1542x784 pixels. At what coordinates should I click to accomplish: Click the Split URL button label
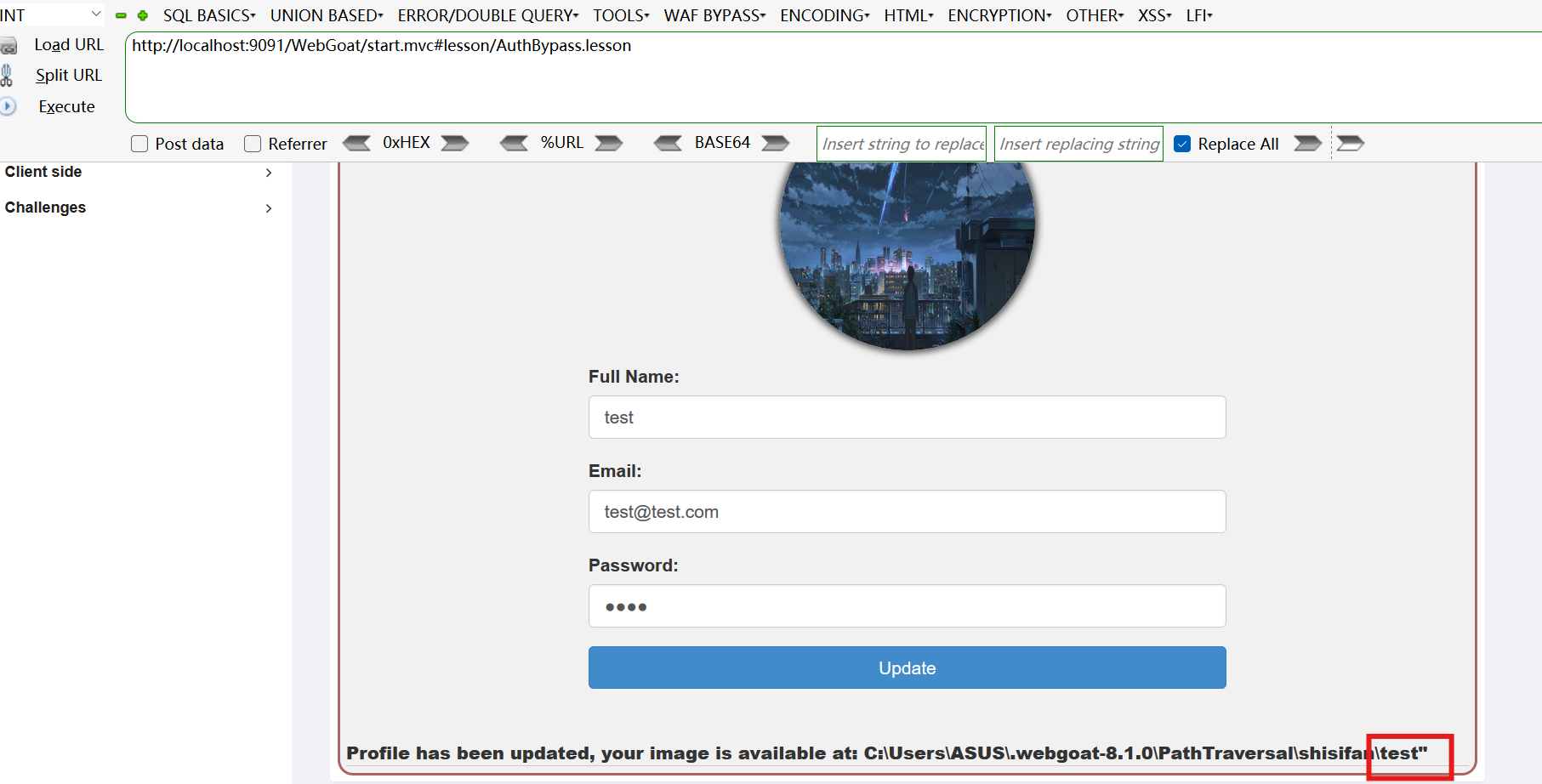(x=69, y=76)
